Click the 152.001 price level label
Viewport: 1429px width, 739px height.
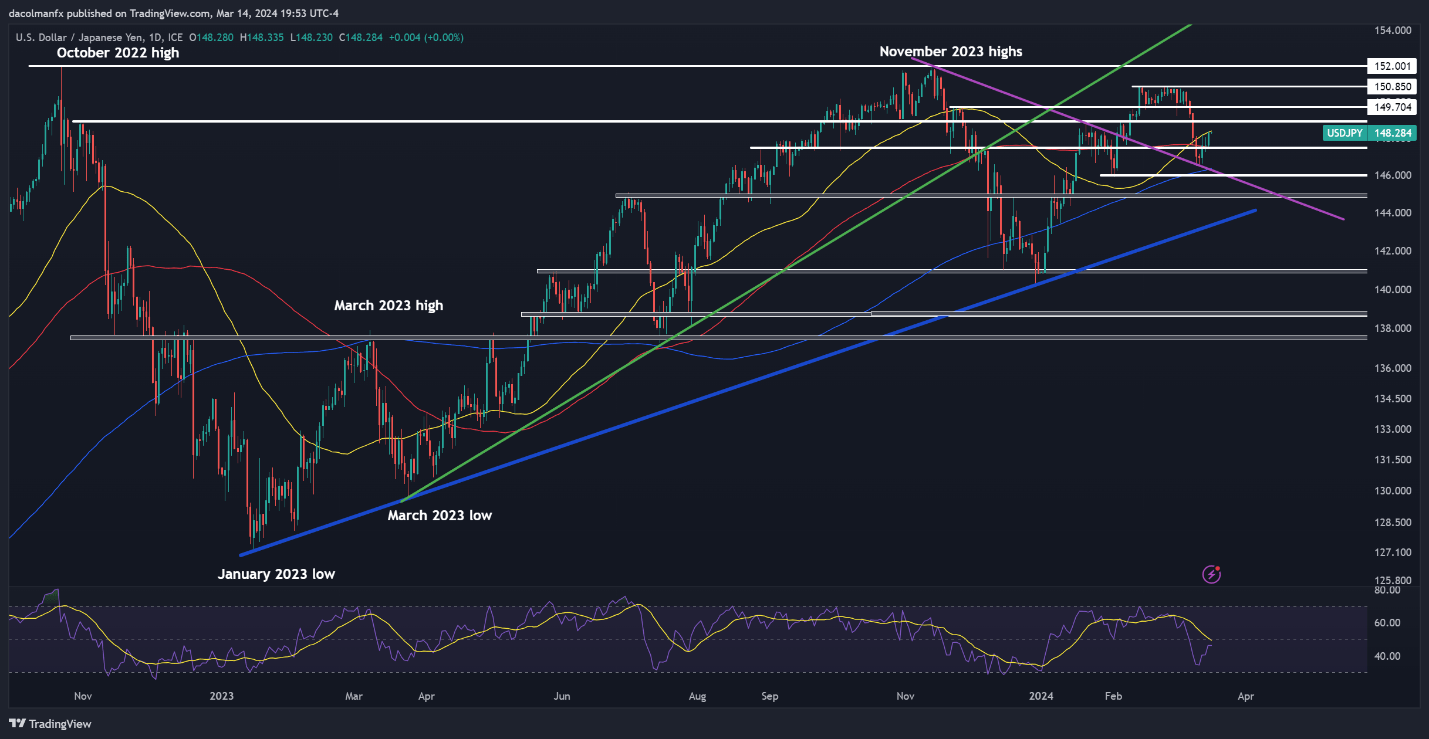point(1390,66)
